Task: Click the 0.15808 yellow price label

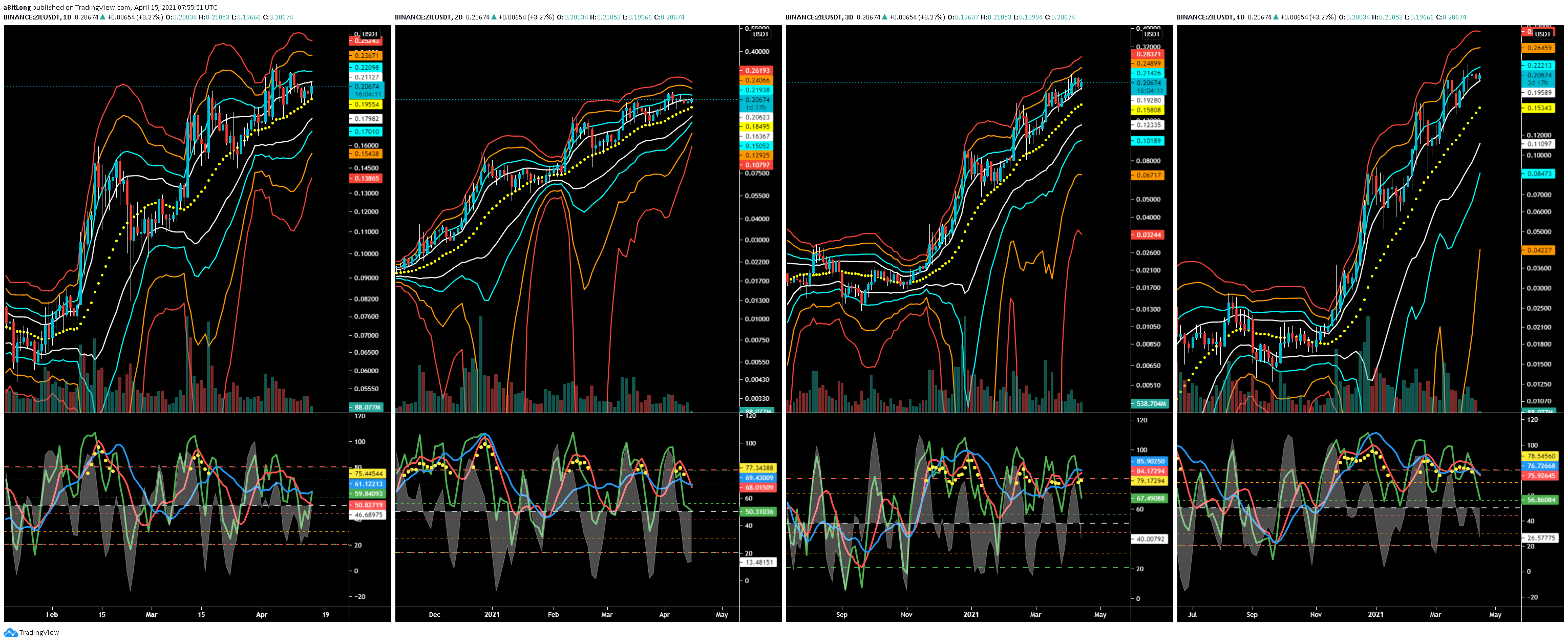Action: [1148, 110]
